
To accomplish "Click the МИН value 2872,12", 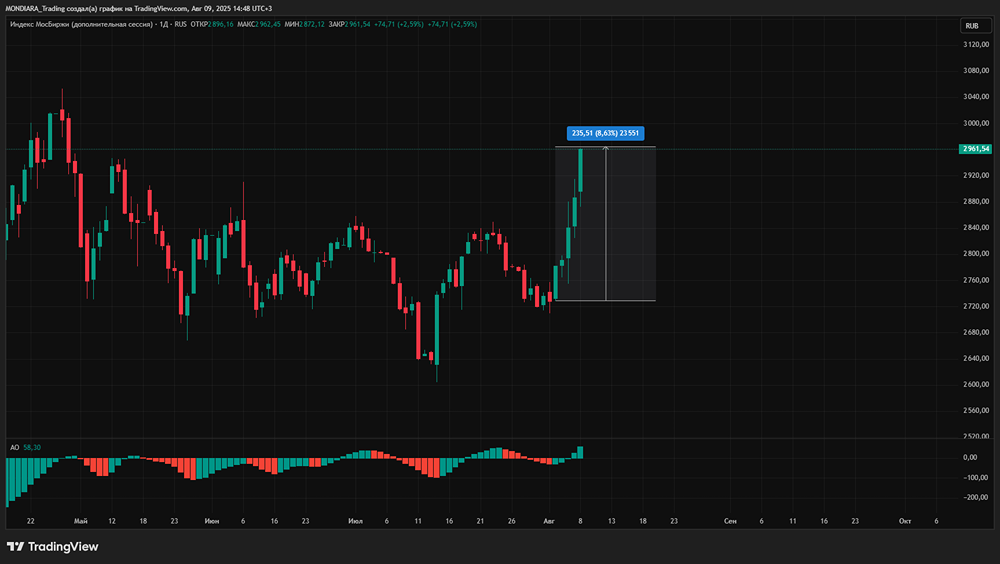I will point(312,24).
